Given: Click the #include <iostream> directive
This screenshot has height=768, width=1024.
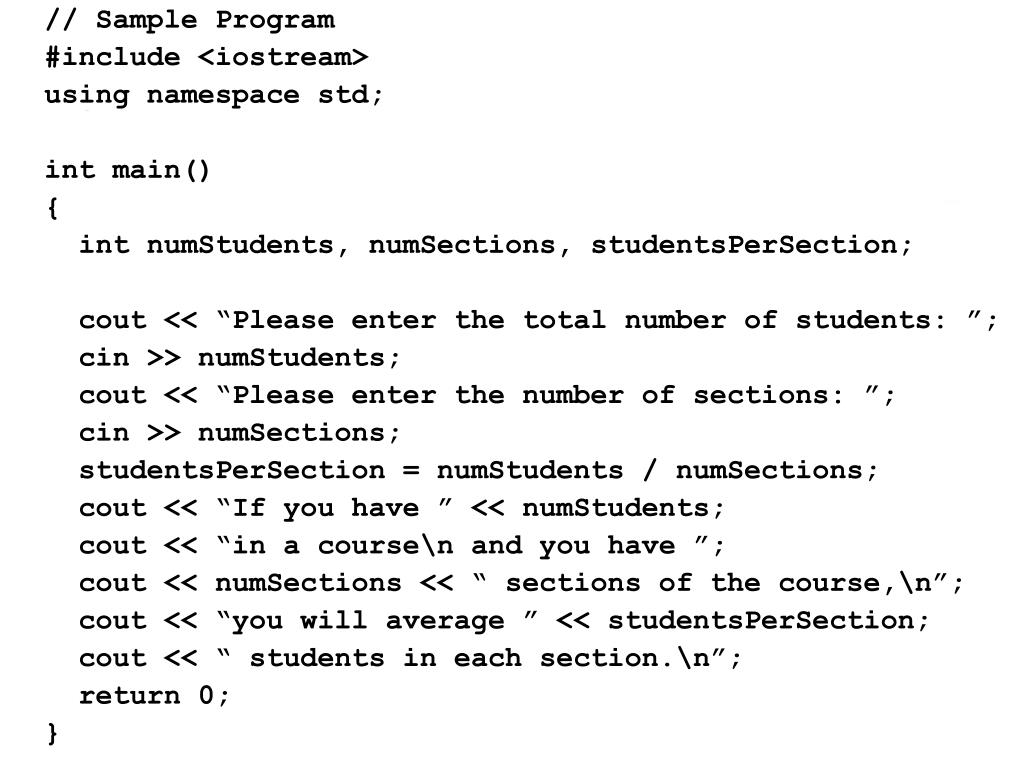Looking at the screenshot, I should click(x=207, y=57).
